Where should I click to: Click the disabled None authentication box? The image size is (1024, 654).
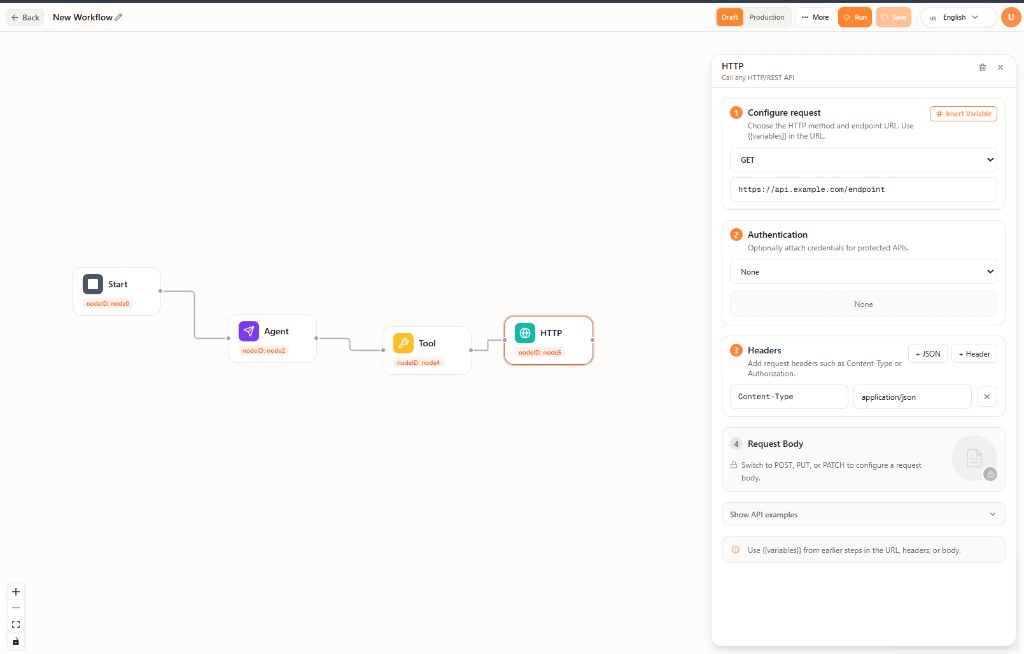863,304
